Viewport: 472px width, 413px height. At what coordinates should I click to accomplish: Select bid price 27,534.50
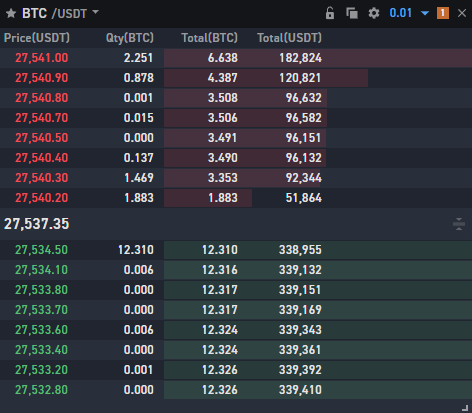pos(42,250)
